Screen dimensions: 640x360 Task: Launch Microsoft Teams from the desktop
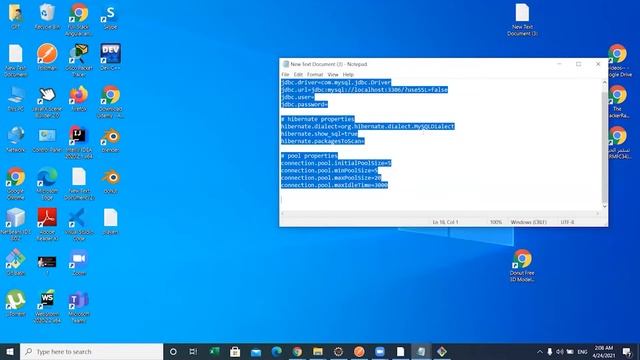(79, 306)
